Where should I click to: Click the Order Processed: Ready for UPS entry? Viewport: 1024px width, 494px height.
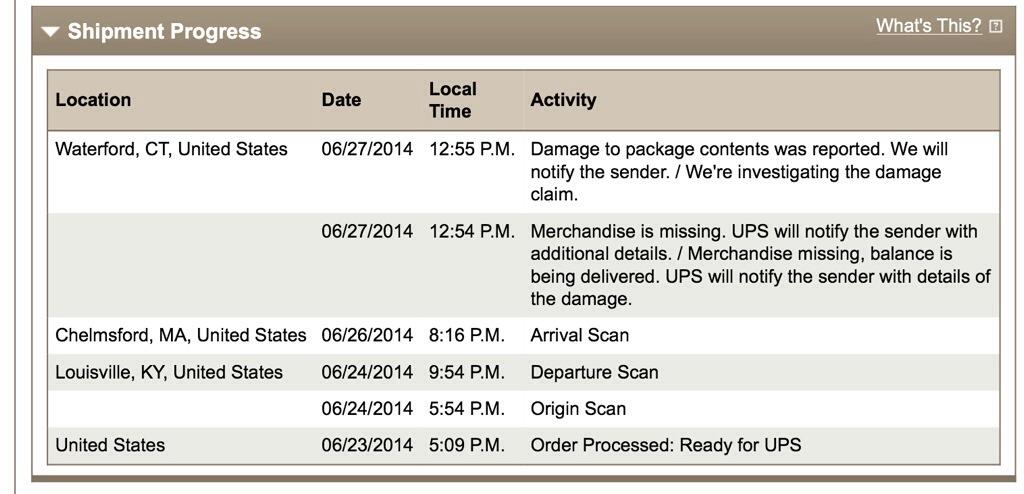coord(665,446)
